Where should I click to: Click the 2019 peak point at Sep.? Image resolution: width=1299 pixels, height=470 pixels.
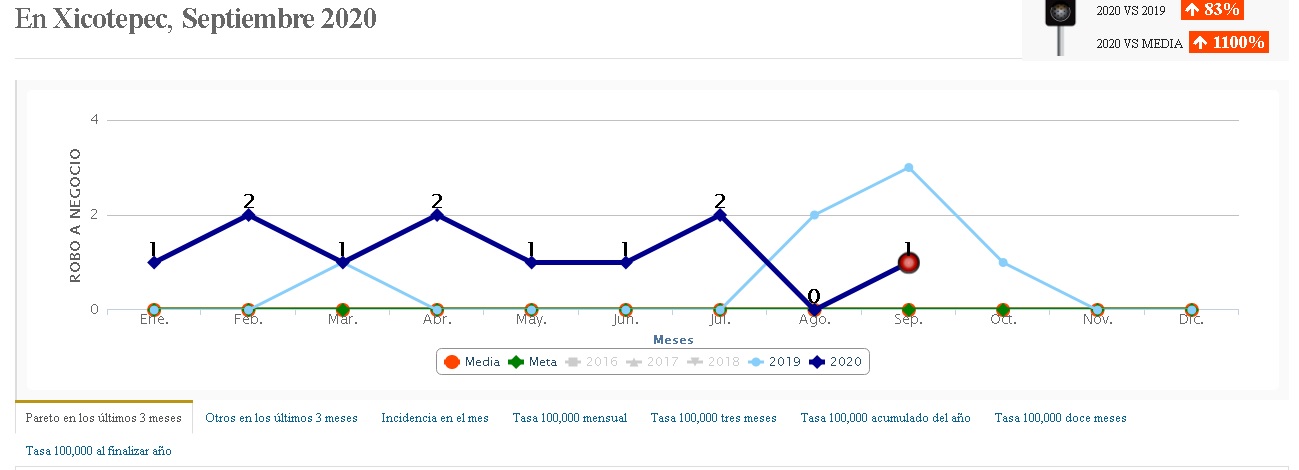click(908, 167)
